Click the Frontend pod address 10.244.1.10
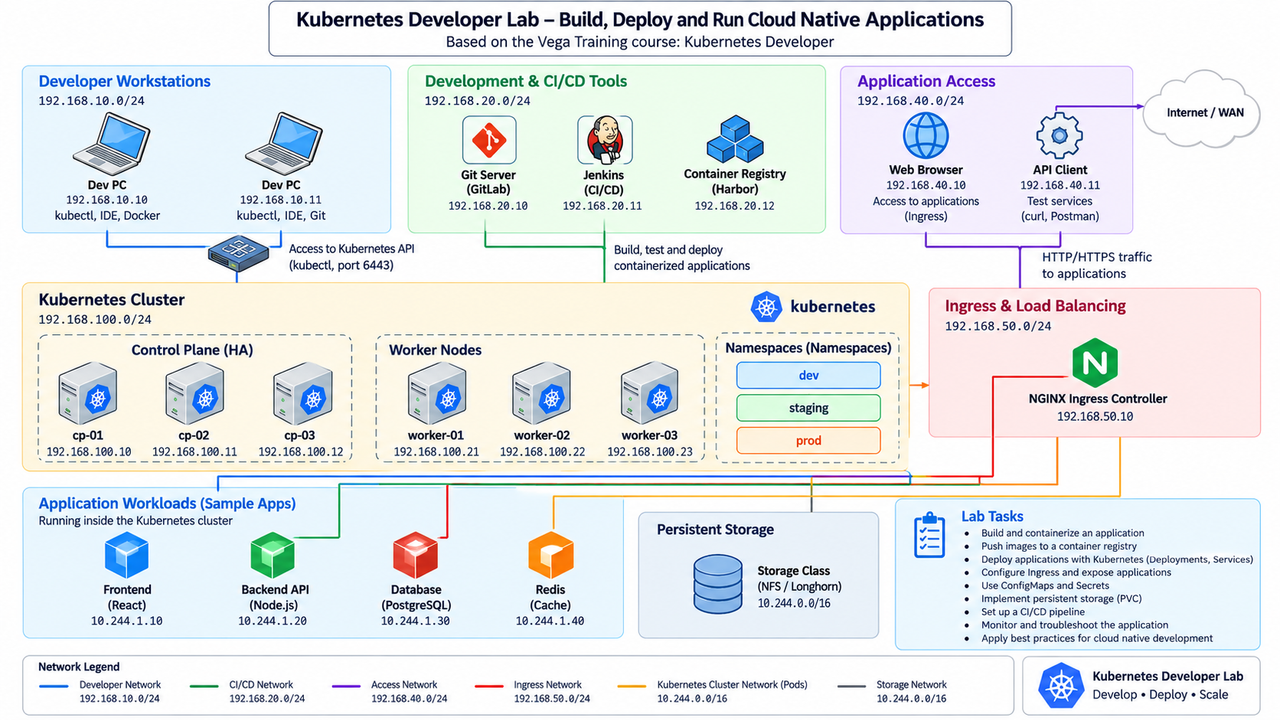1280x720 pixels. [127, 621]
